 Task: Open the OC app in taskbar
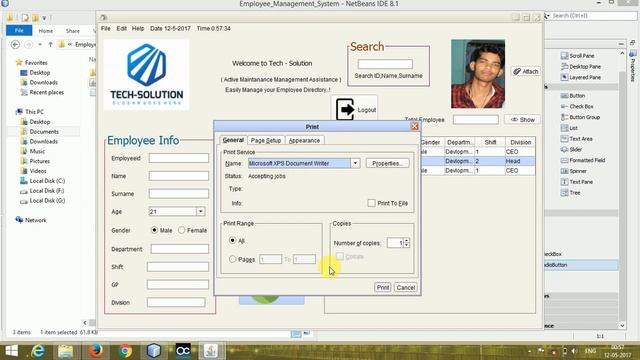pyautogui.click(x=183, y=351)
